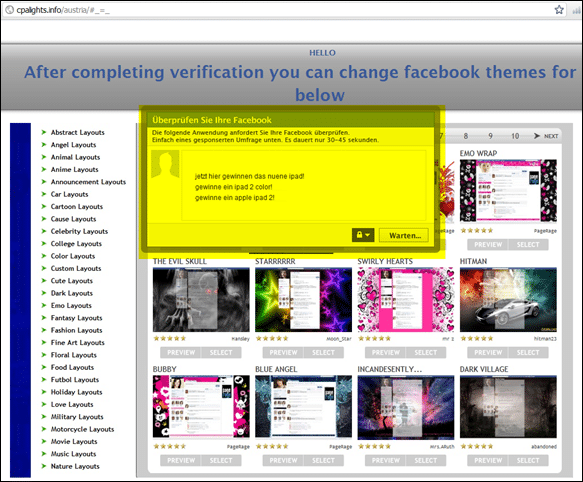The height and width of the screenshot is (482, 583).
Task: Open Anime Layouts category
Action: click(x=74, y=170)
